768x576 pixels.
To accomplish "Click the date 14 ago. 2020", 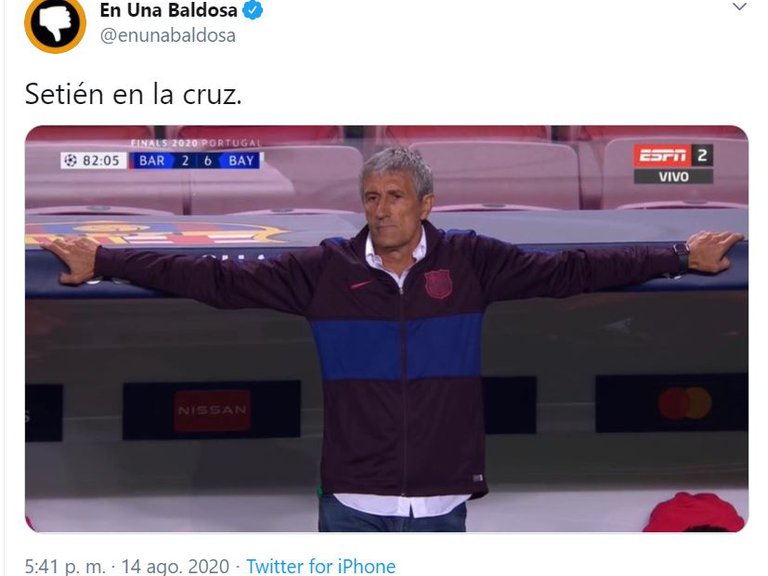I will (x=175, y=566).
